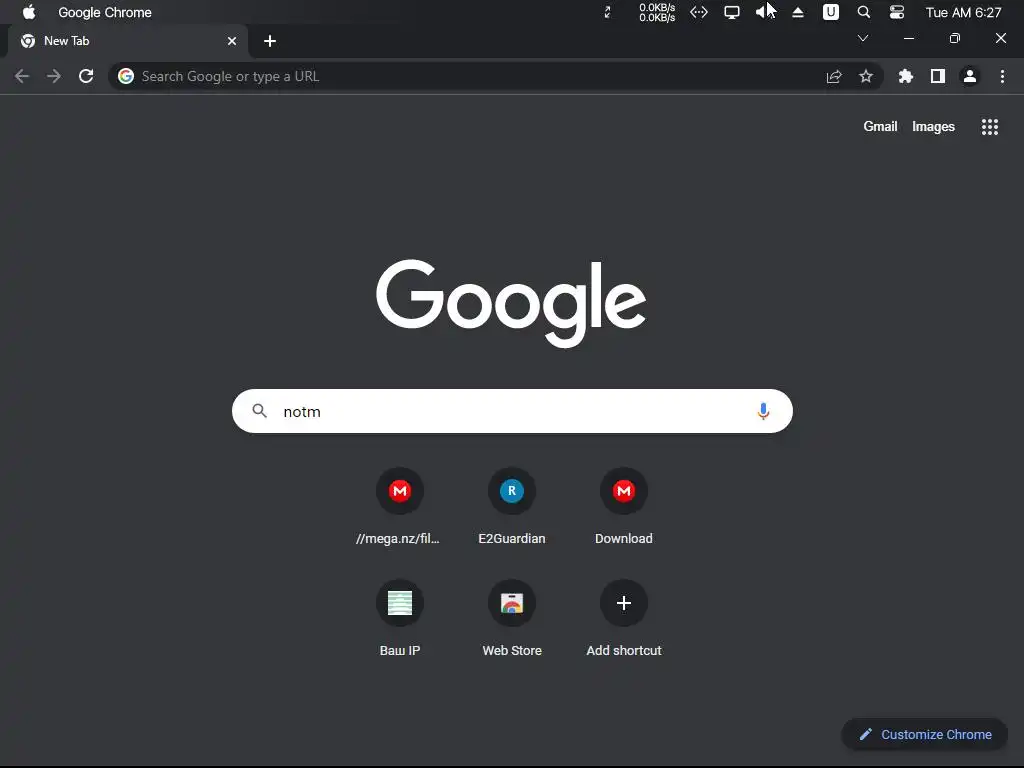Open Chrome's three-dot menu
Viewport: 1024px width, 768px height.
(1002, 76)
